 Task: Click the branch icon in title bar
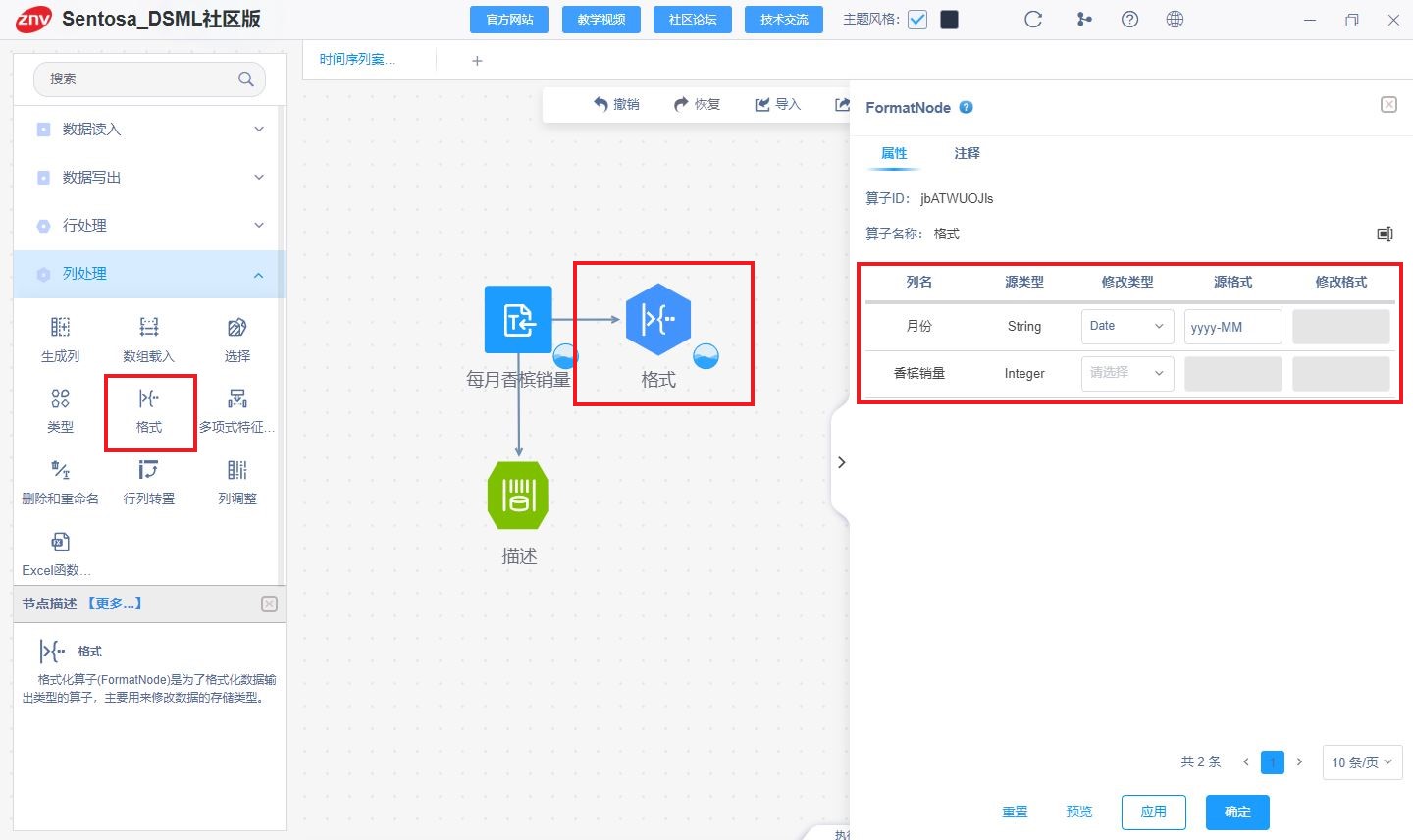(x=1084, y=20)
